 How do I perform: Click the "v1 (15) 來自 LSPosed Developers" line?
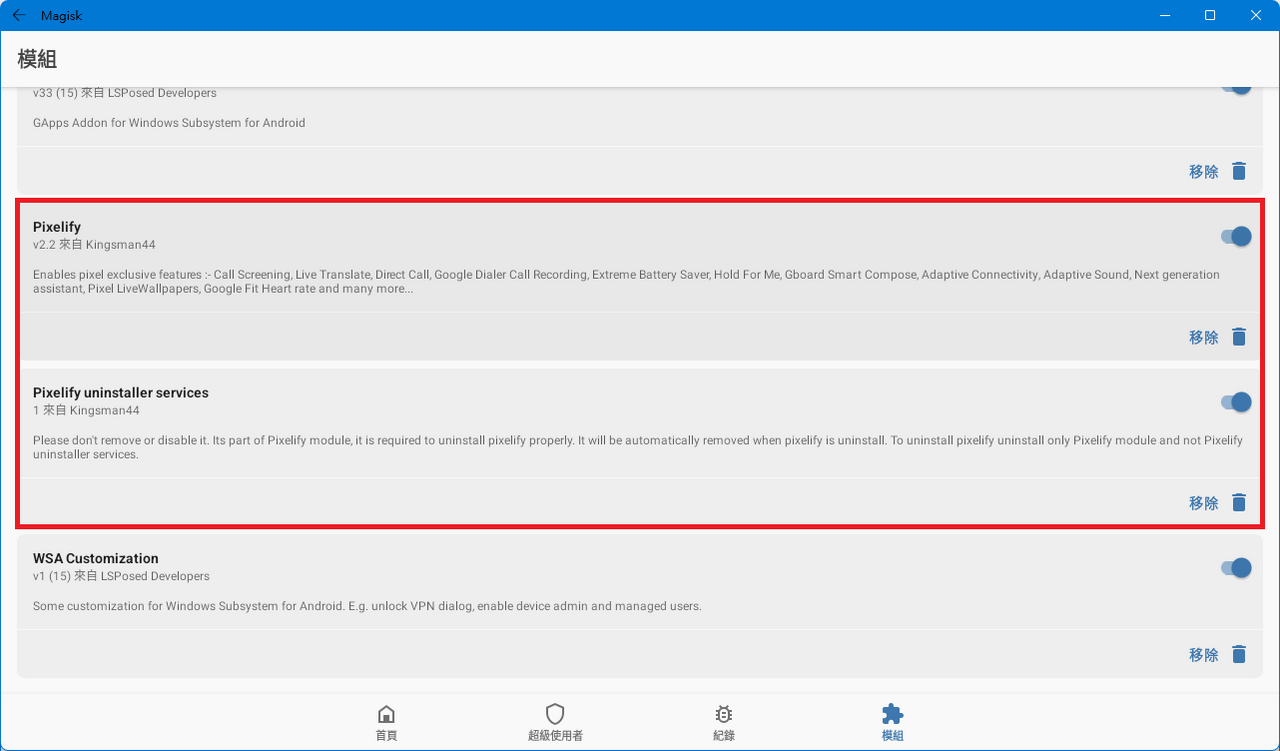(x=121, y=576)
